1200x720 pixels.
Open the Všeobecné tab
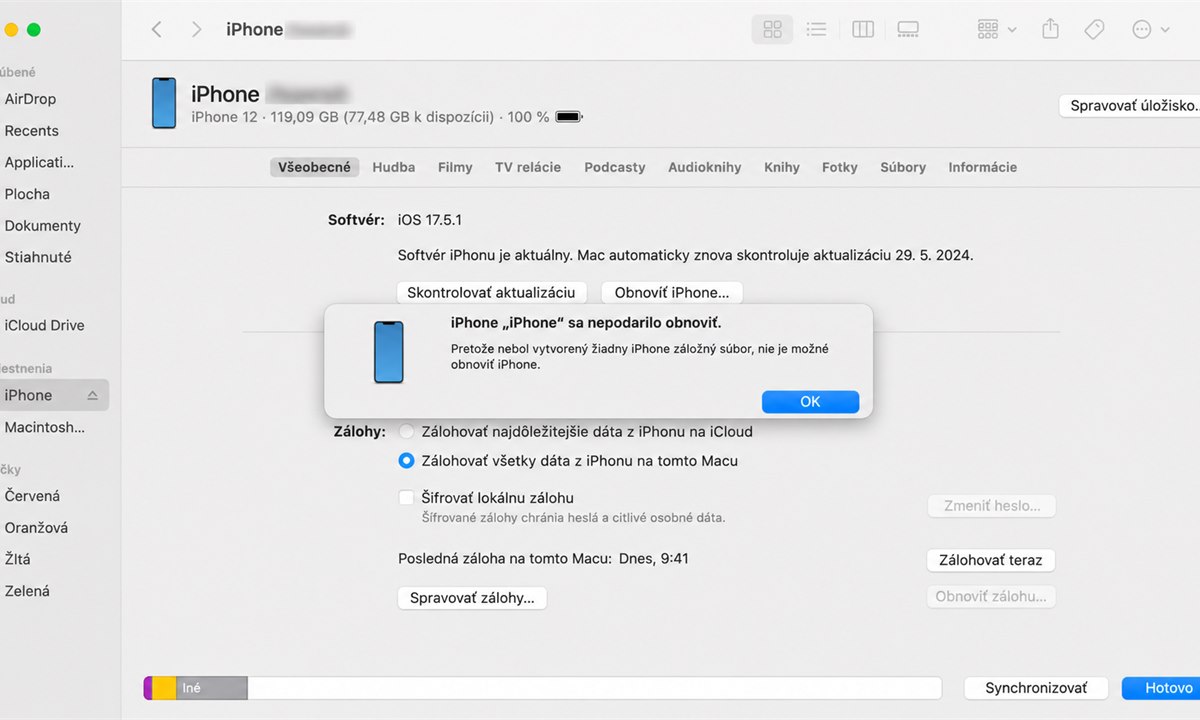tap(315, 167)
